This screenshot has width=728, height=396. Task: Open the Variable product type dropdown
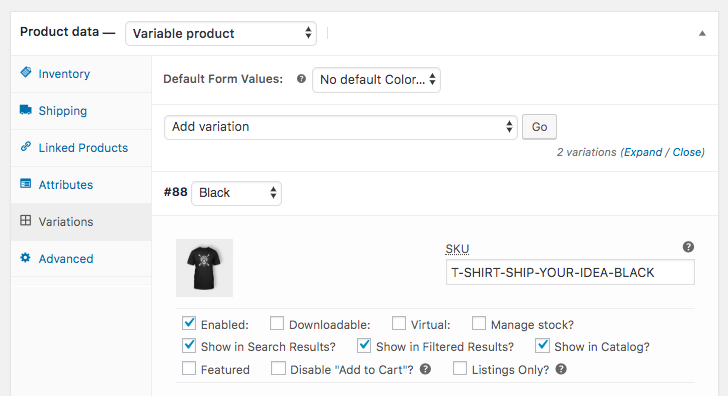tap(221, 33)
